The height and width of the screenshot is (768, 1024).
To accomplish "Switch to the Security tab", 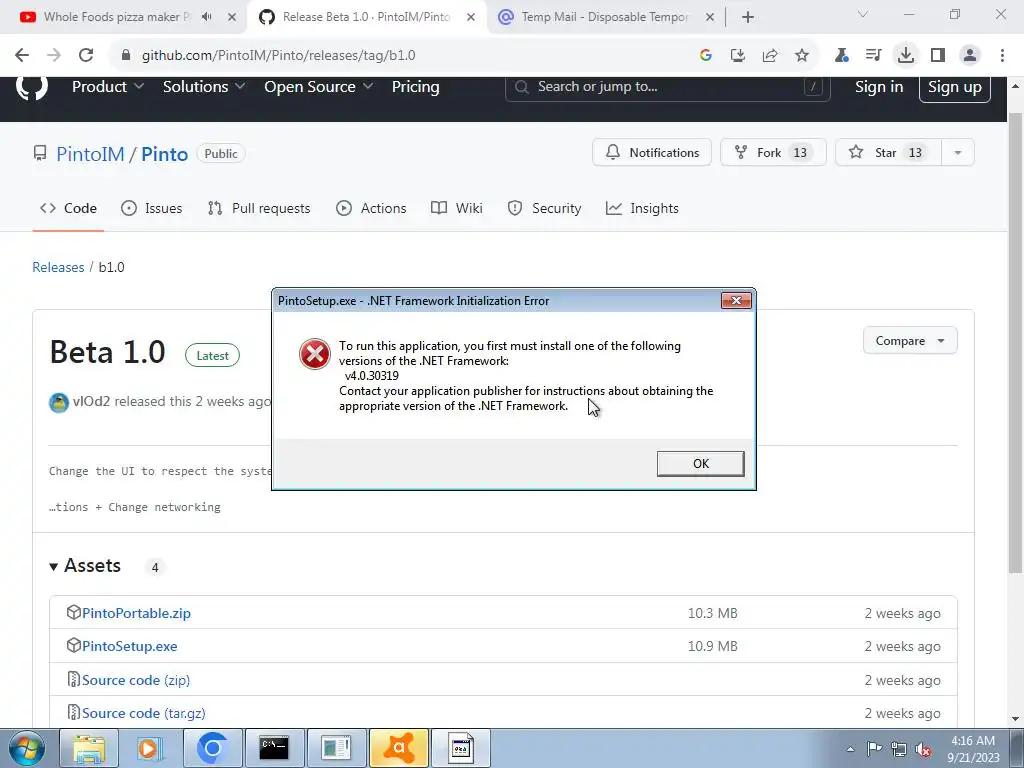I will point(544,208).
